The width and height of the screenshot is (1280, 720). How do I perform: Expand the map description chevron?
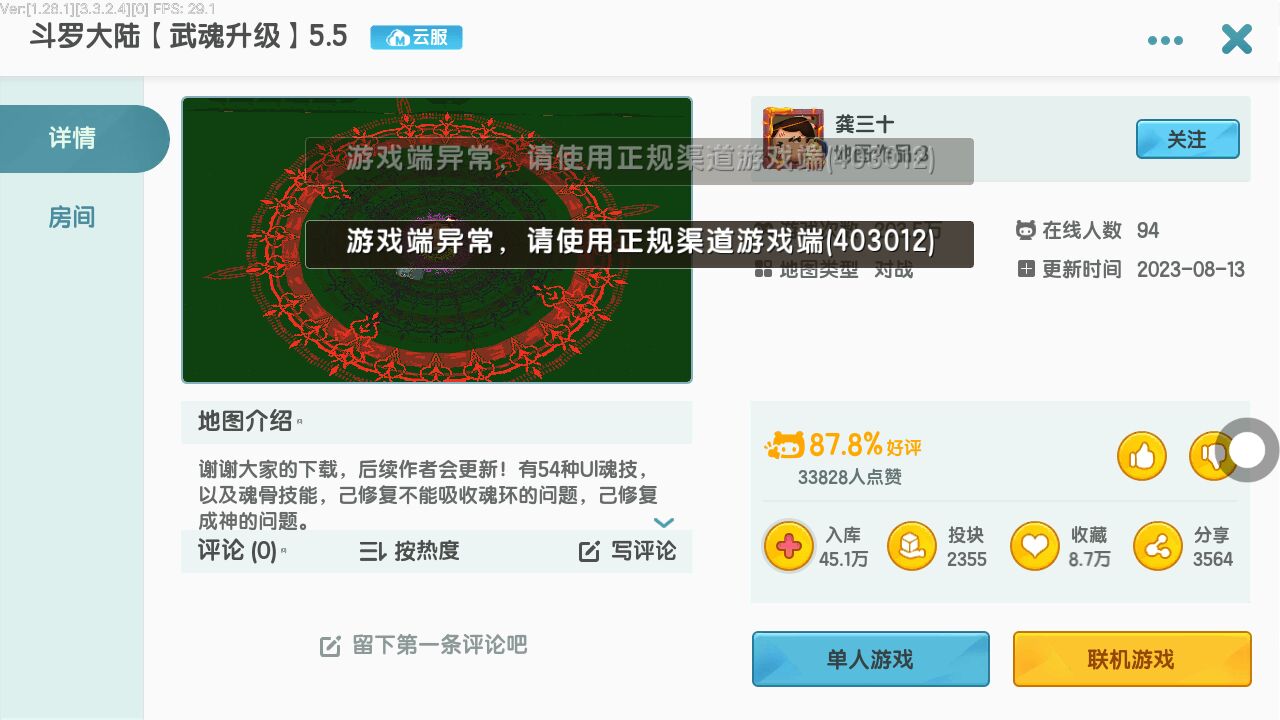(664, 522)
